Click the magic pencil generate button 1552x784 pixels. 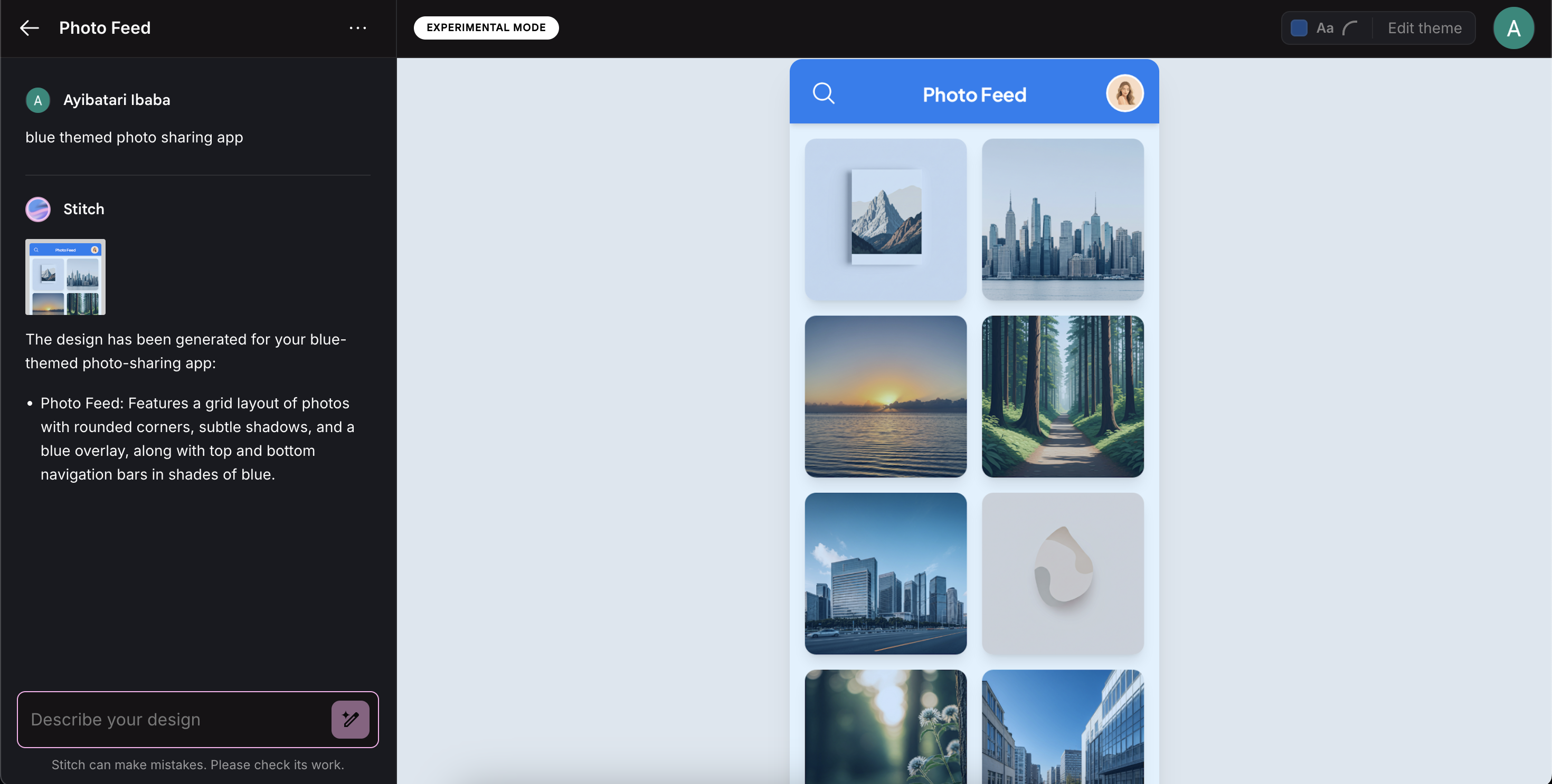pos(350,719)
